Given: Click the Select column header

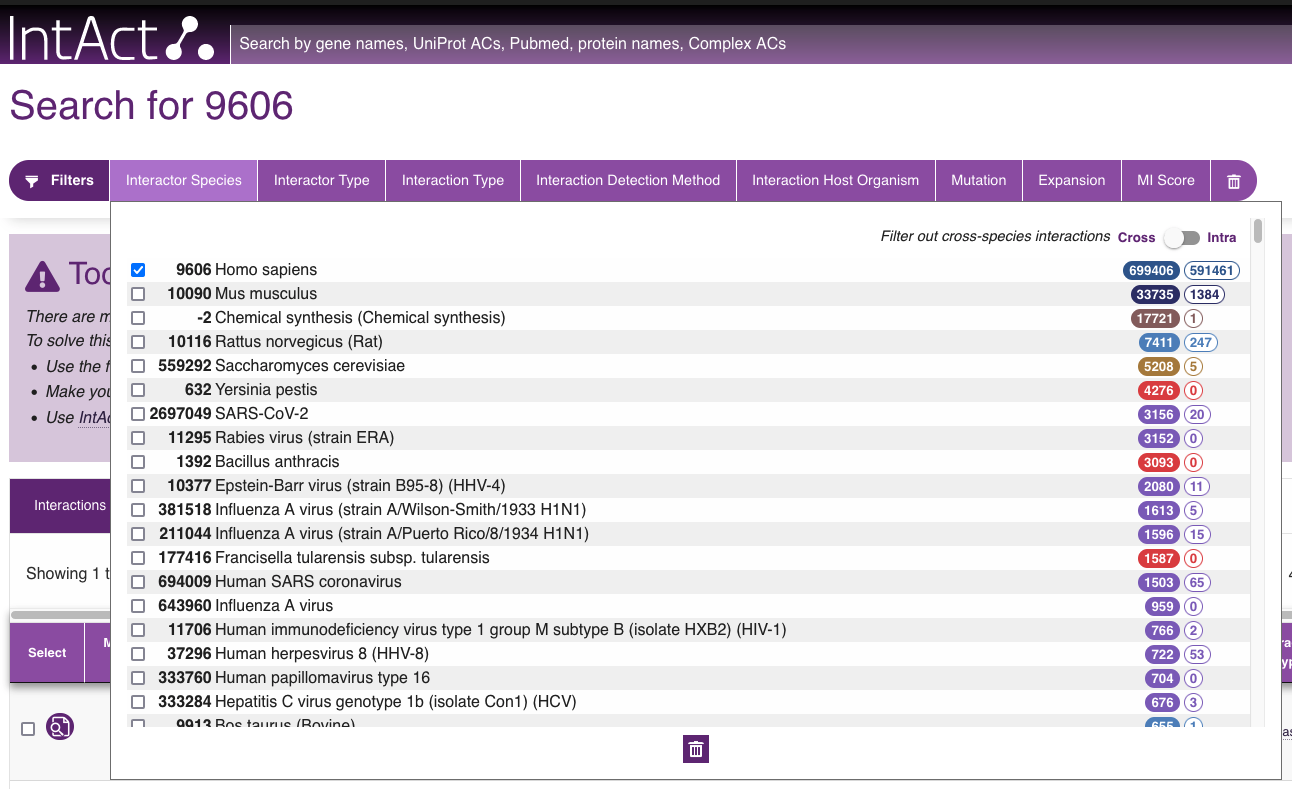Looking at the screenshot, I should (47, 653).
